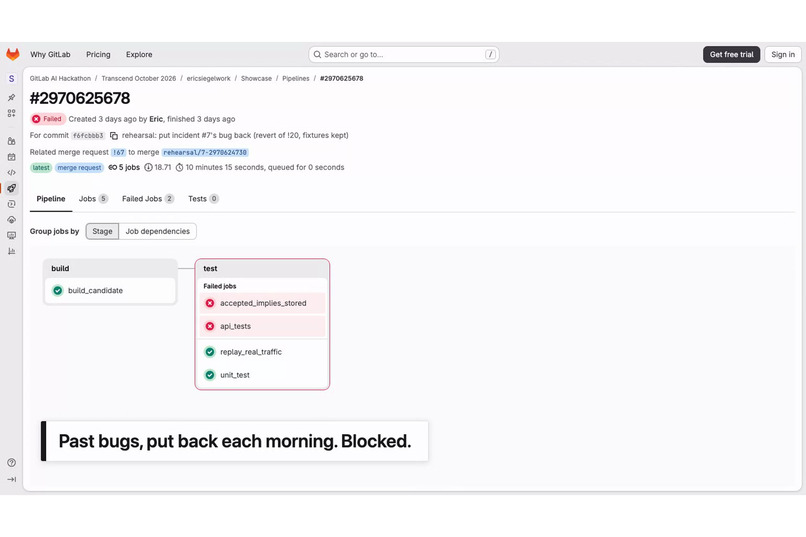Group jobs by Stage
Image resolution: width=806 pixels, height=537 pixels.
click(102, 231)
